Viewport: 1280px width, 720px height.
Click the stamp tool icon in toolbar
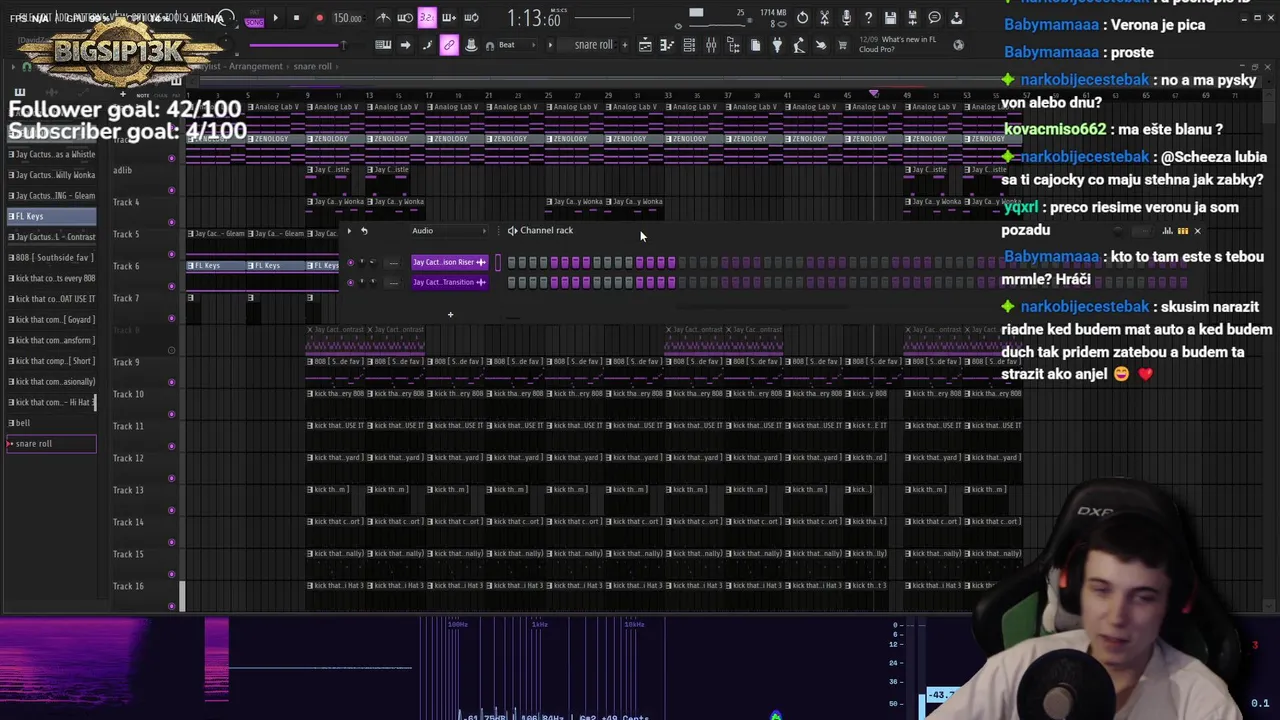[471, 45]
